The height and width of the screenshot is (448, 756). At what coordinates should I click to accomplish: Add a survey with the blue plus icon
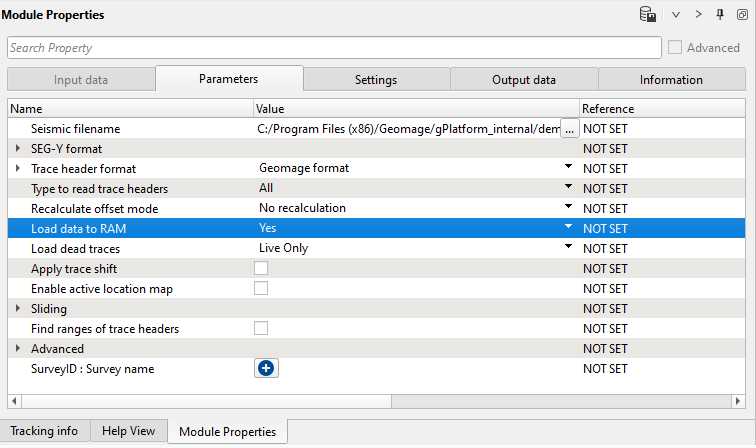point(266,368)
